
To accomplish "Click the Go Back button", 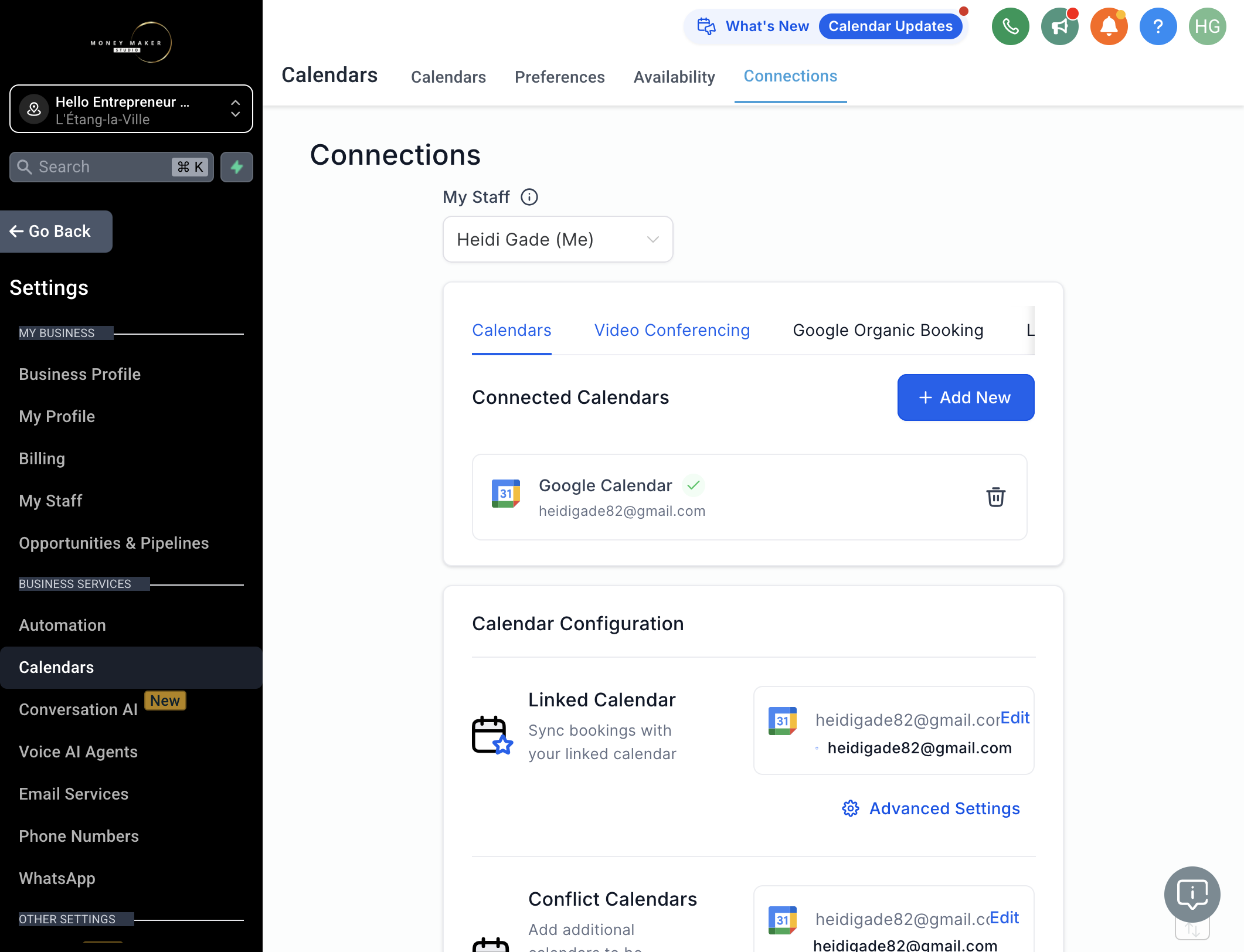I will point(56,232).
